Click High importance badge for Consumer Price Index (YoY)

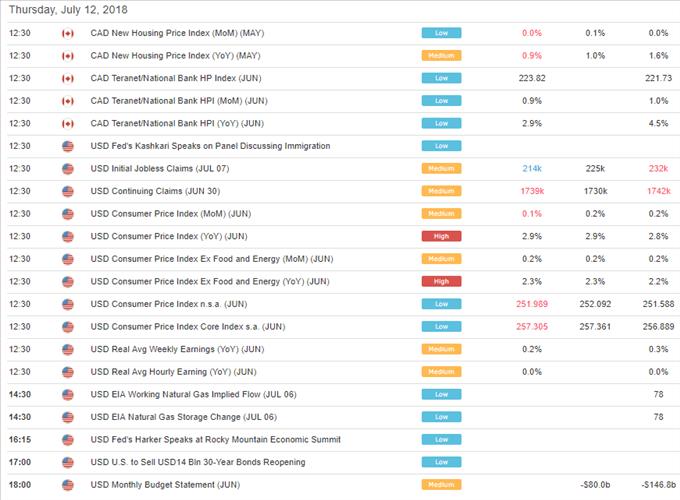tap(441, 236)
